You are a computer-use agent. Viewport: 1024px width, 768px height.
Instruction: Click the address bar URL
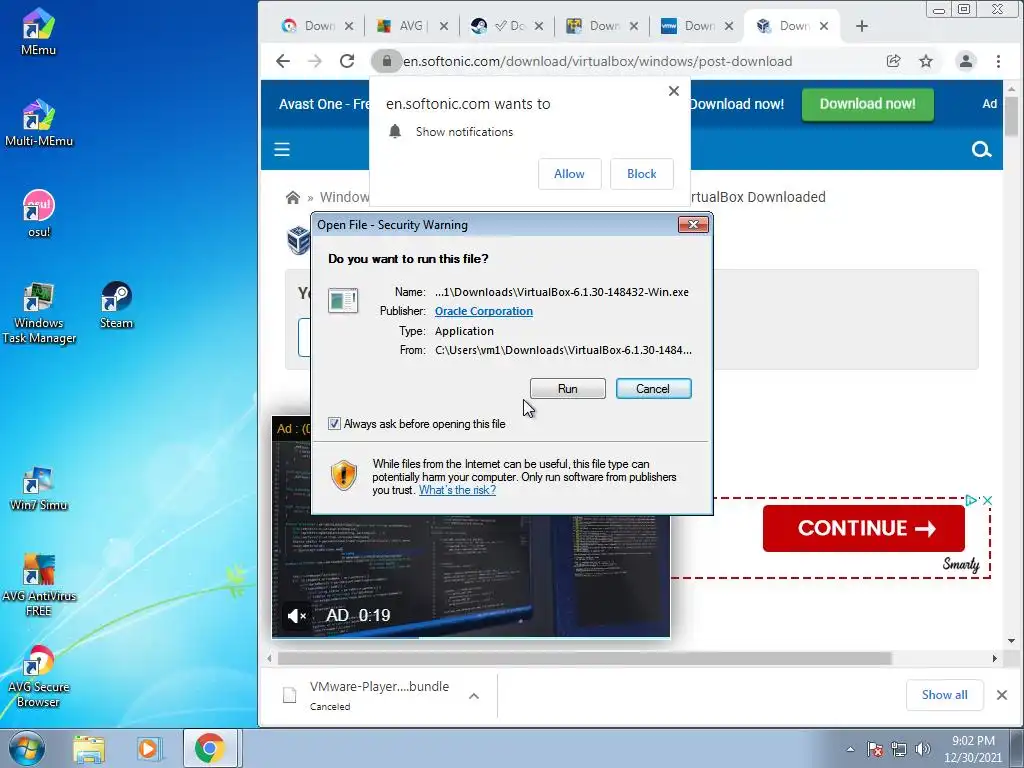point(597,61)
